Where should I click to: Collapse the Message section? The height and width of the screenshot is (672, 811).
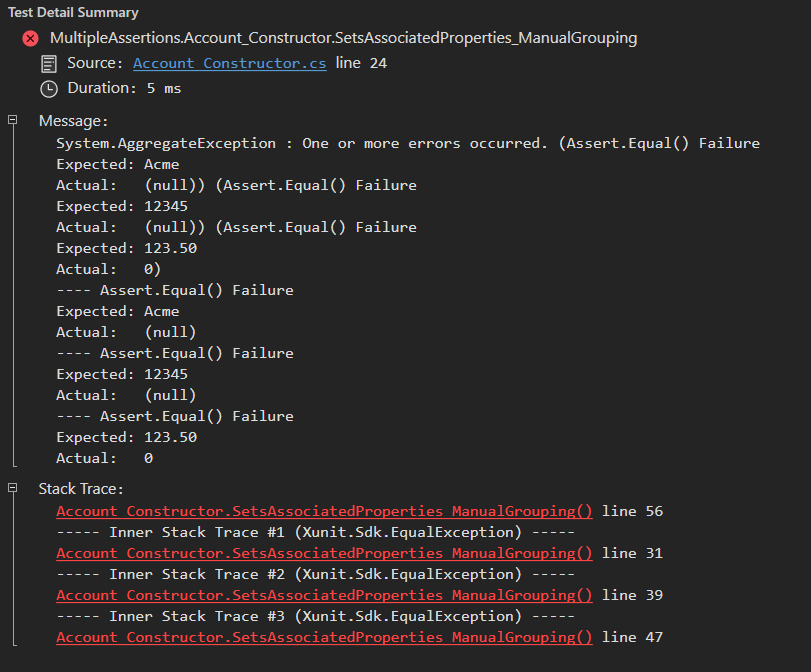coord(12,120)
